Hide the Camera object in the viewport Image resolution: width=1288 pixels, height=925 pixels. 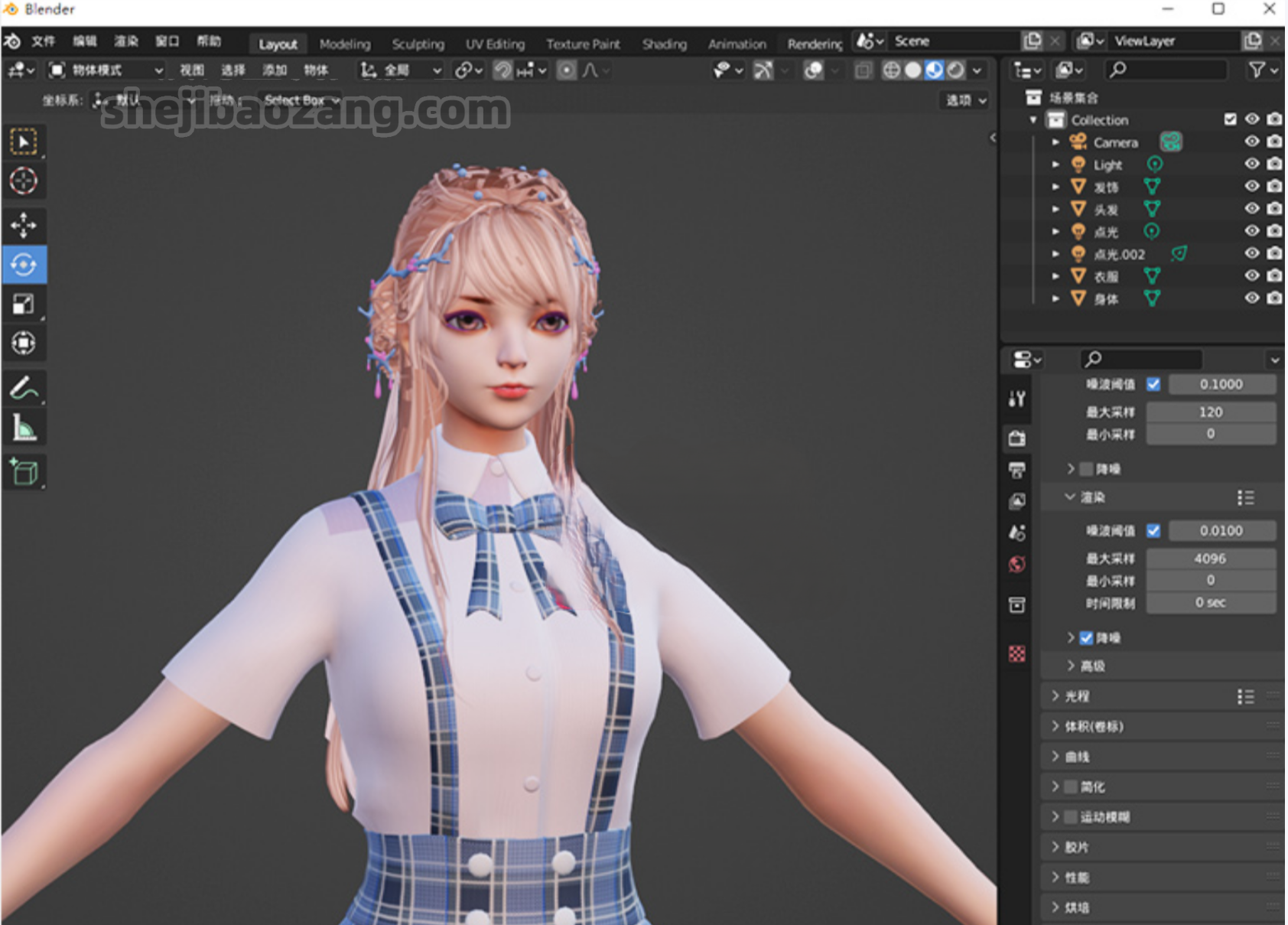pos(1251,142)
